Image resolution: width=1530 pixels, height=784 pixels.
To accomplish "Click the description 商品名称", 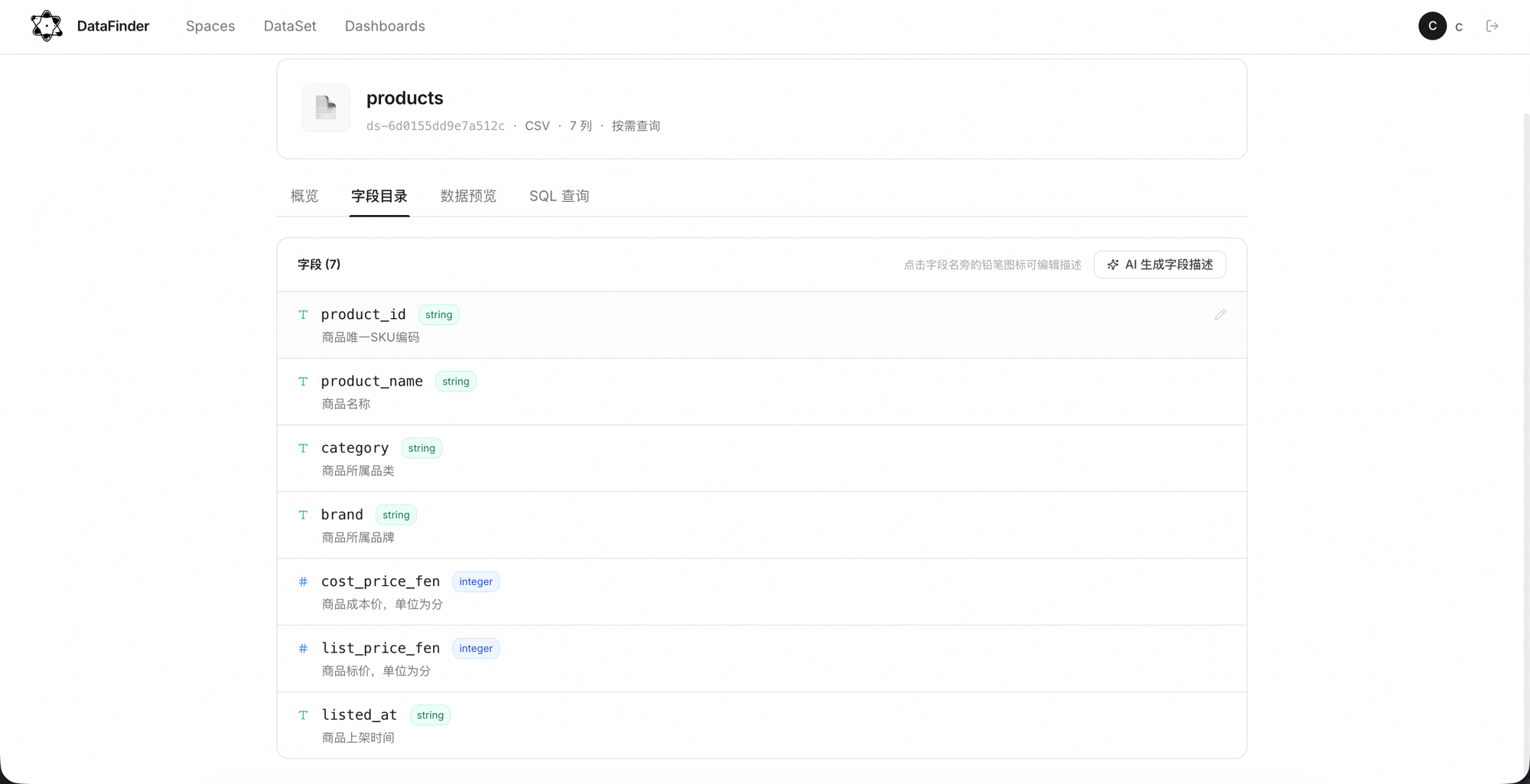I will (346, 404).
